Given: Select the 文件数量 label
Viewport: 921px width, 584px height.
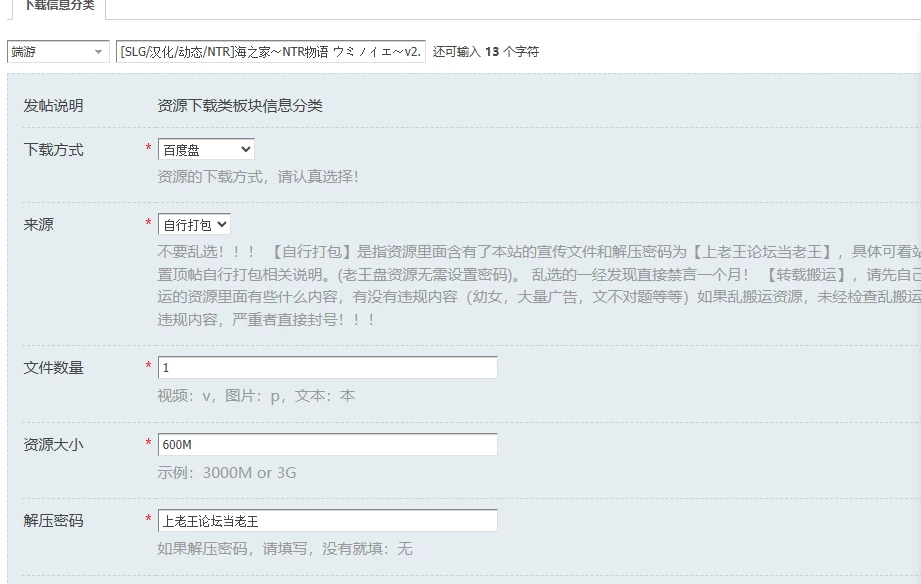Looking at the screenshot, I should [53, 368].
